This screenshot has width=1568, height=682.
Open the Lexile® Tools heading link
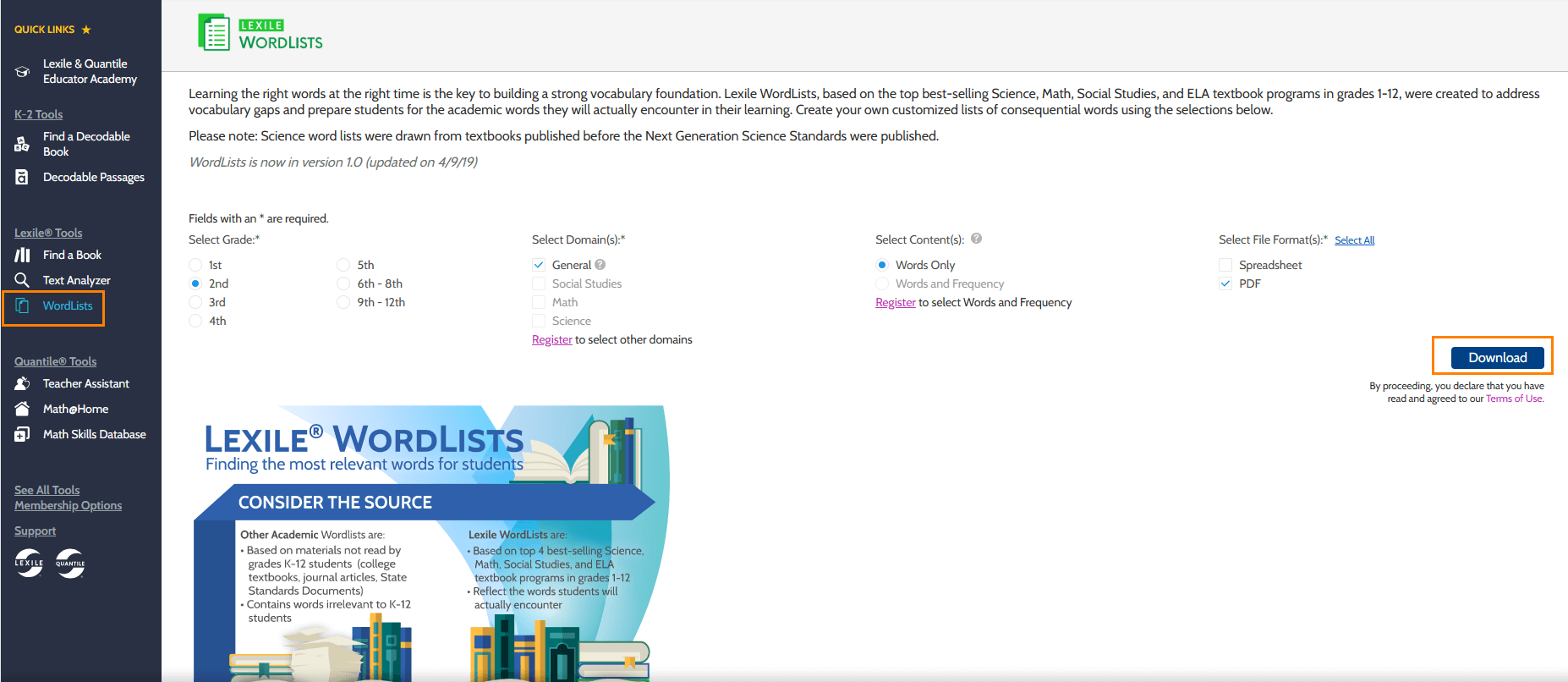point(48,233)
